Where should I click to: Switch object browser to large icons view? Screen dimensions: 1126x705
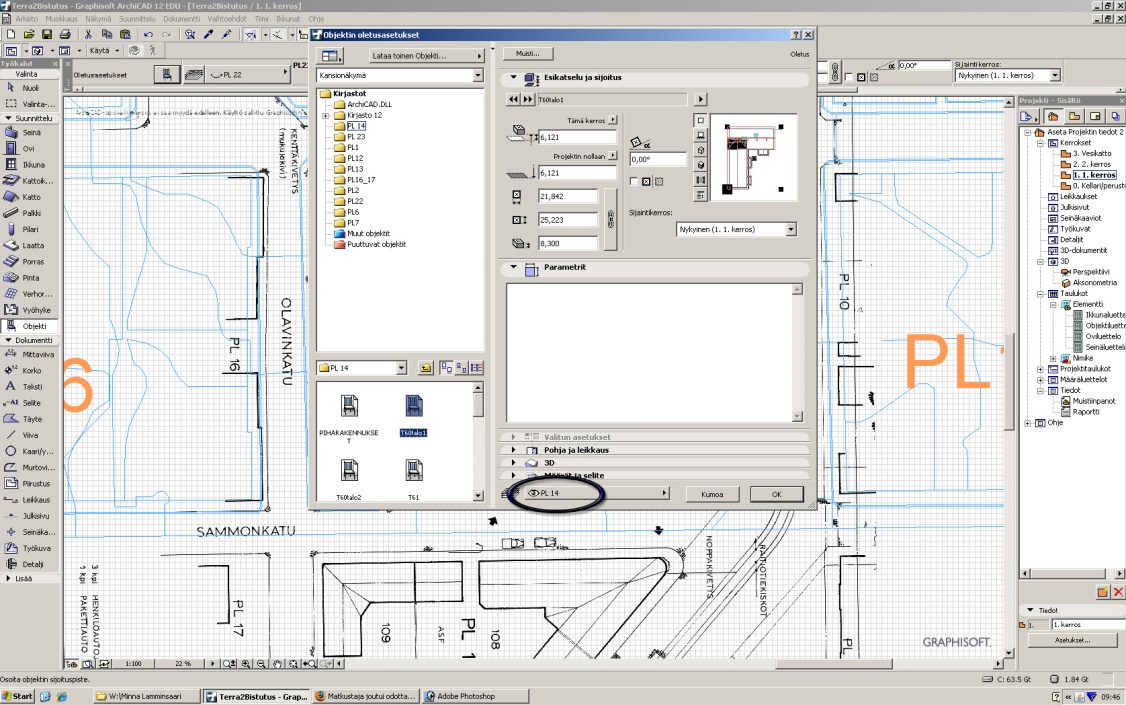pos(447,368)
